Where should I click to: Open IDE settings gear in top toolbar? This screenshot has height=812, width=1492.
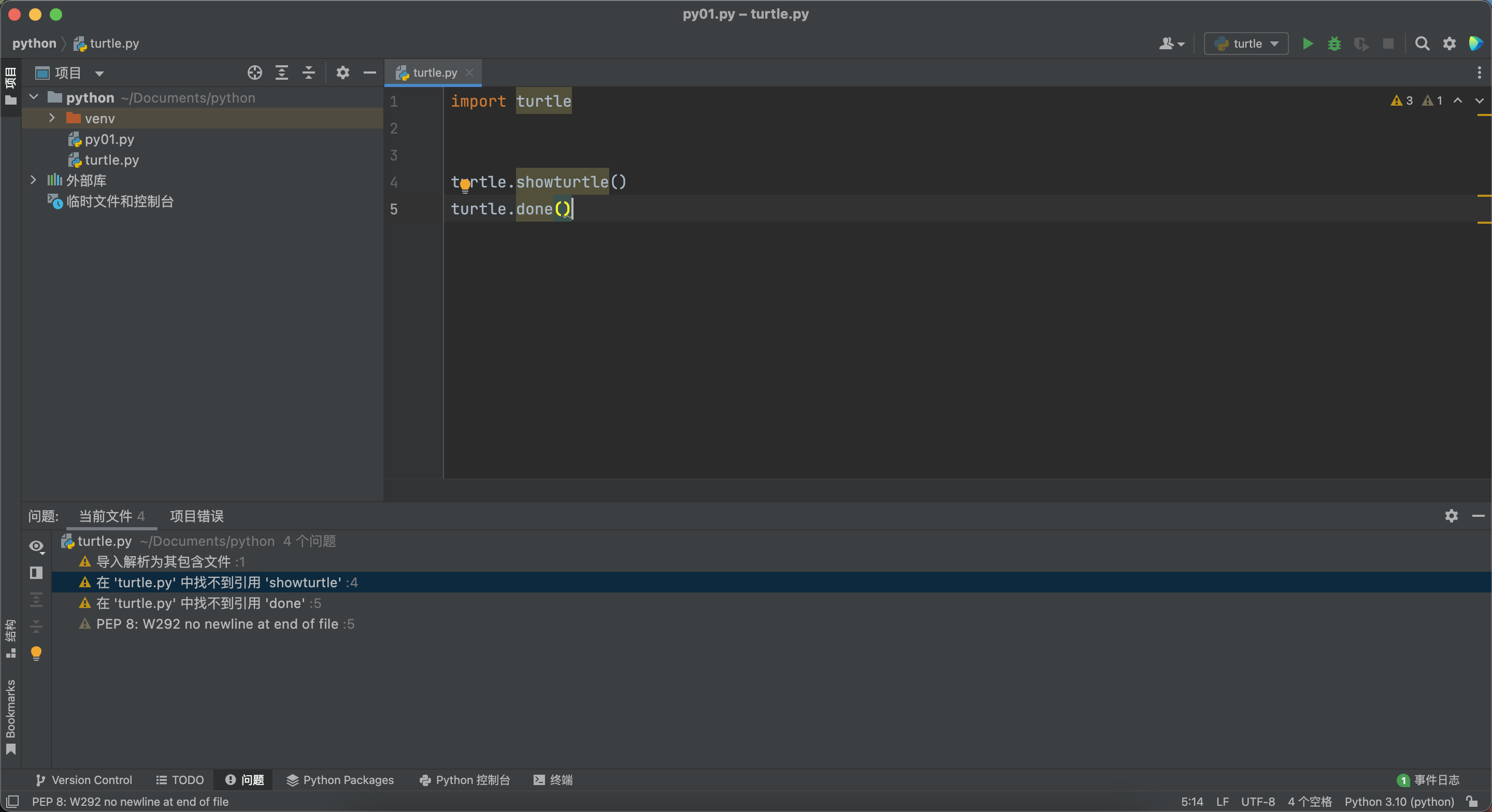point(1449,44)
